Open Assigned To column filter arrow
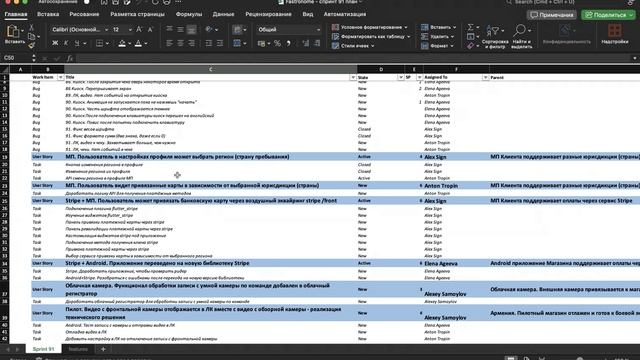The image size is (640, 360). pos(485,77)
